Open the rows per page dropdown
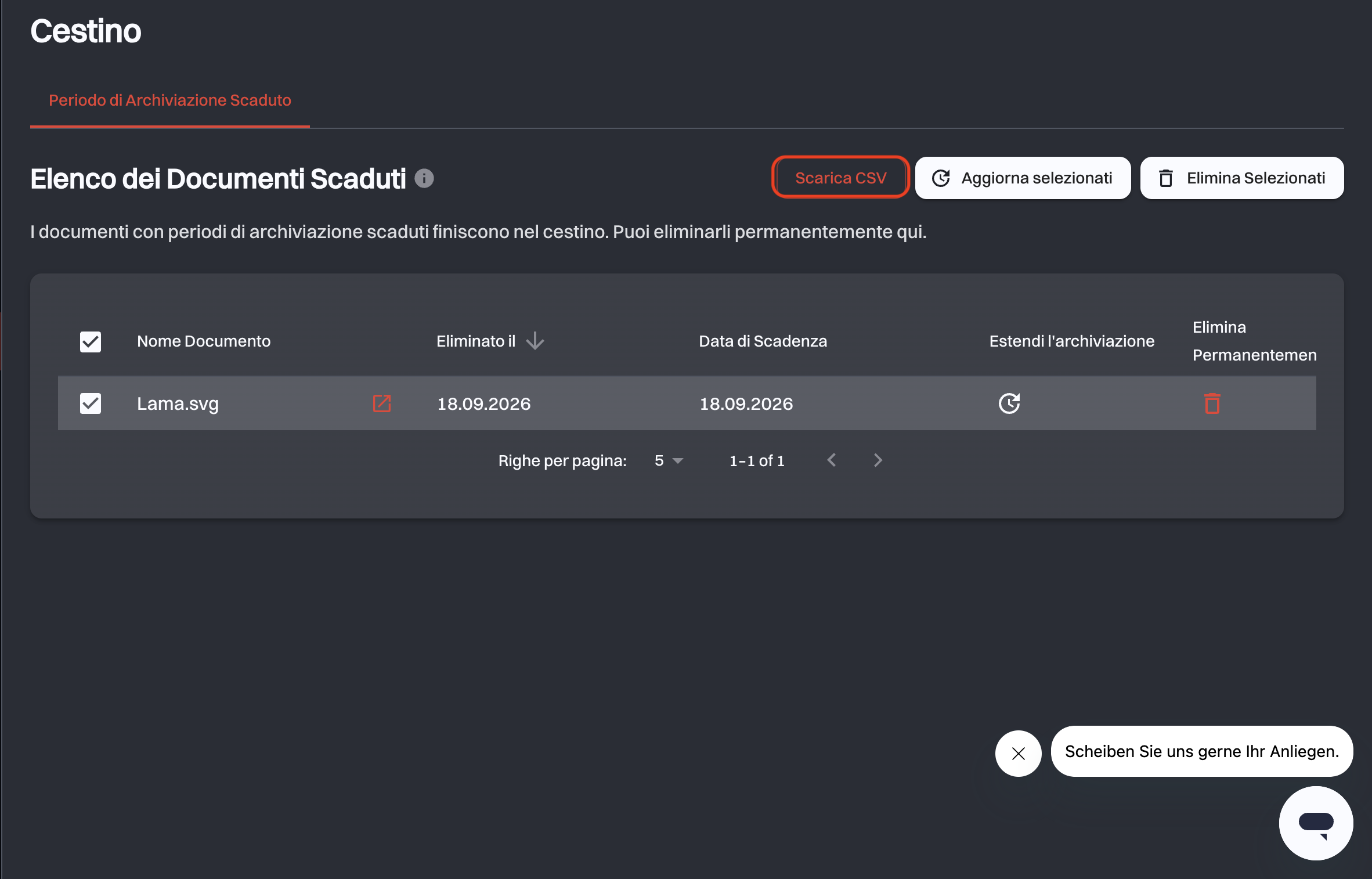Image resolution: width=1372 pixels, height=879 pixels. coord(669,461)
